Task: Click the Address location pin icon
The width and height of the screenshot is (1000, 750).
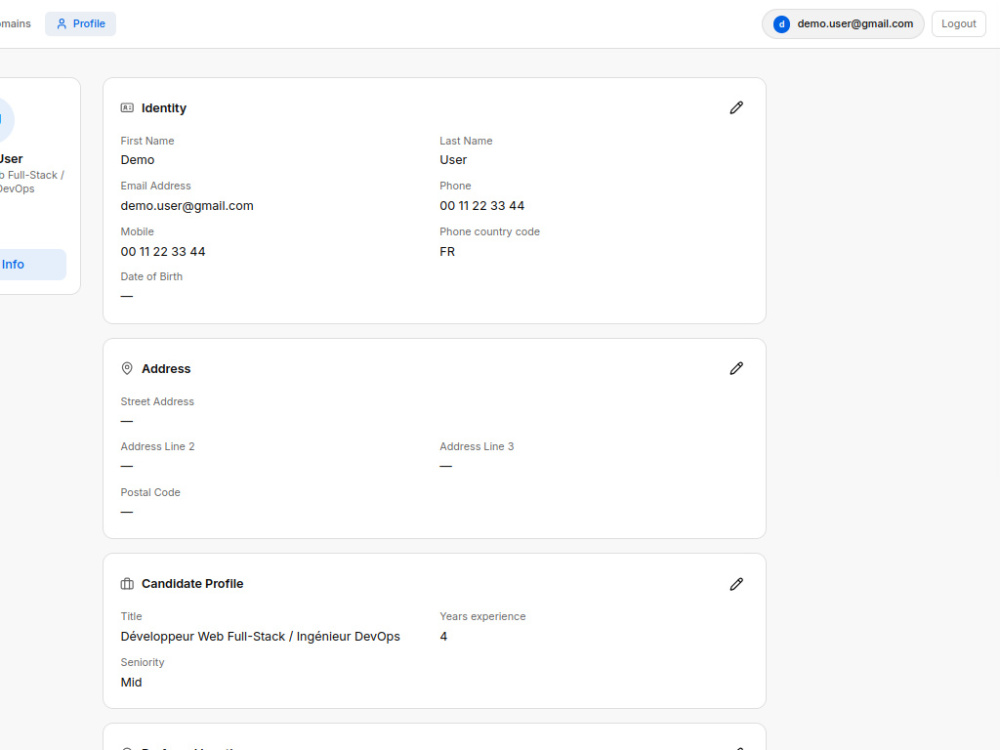Action: pos(127,369)
